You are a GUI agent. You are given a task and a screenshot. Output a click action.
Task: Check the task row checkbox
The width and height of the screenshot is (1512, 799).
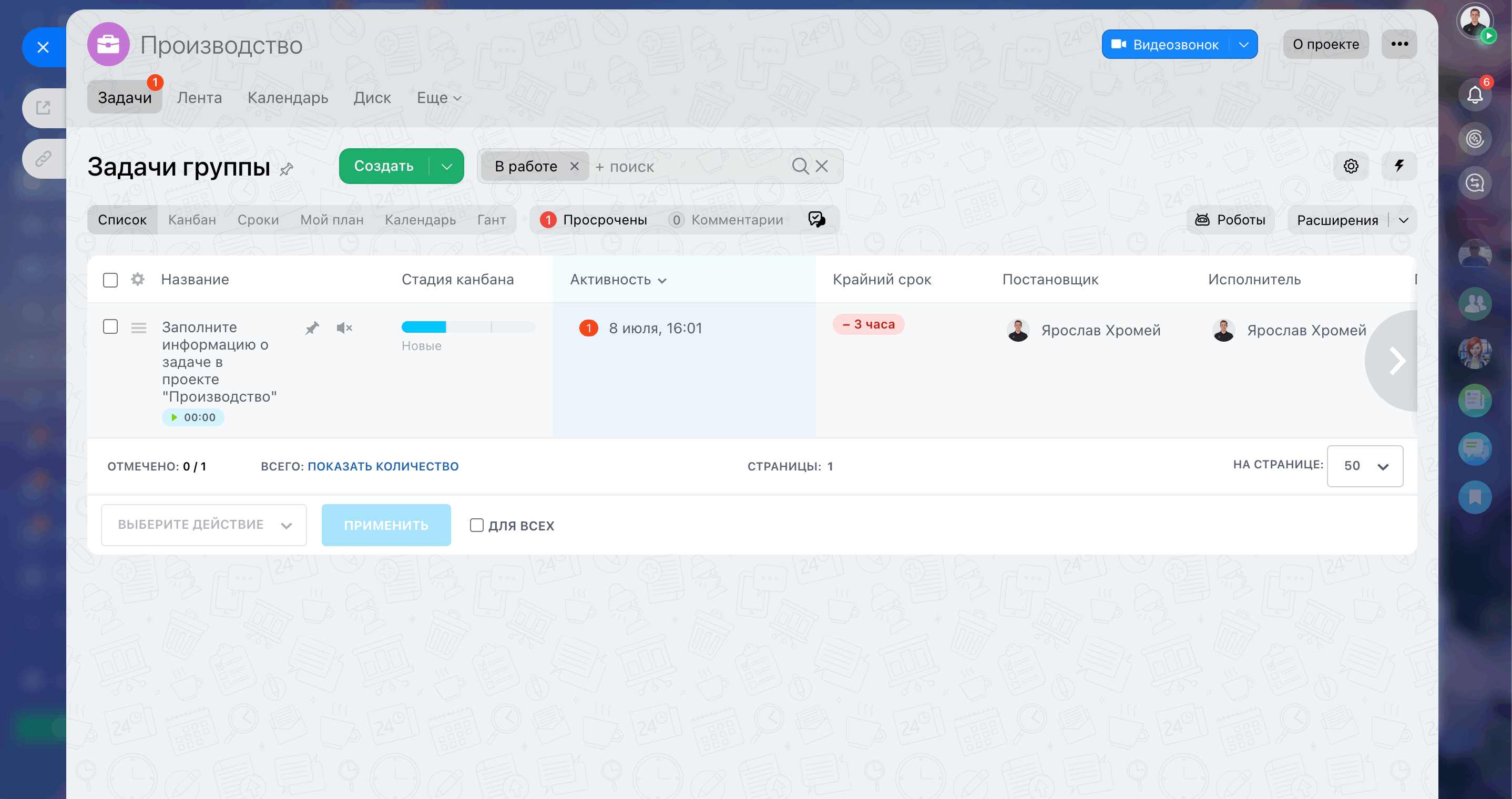tap(110, 326)
